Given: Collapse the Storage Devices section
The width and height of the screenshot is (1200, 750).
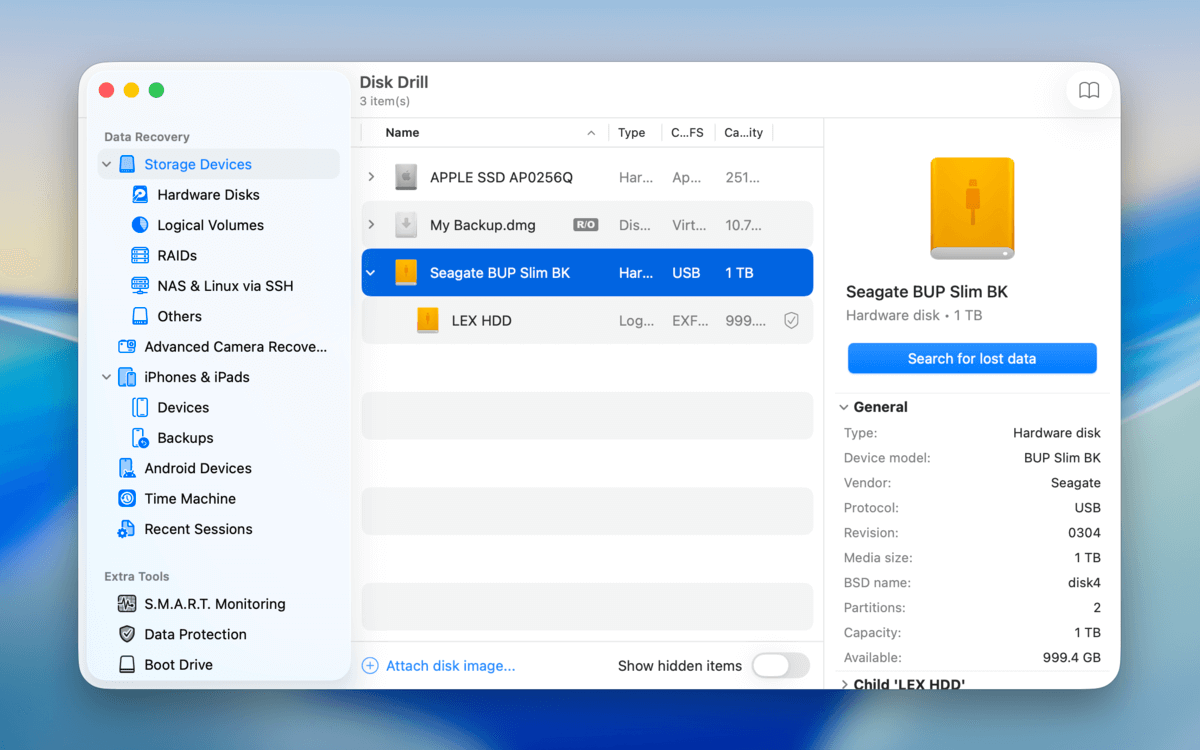Looking at the screenshot, I should pos(106,165).
